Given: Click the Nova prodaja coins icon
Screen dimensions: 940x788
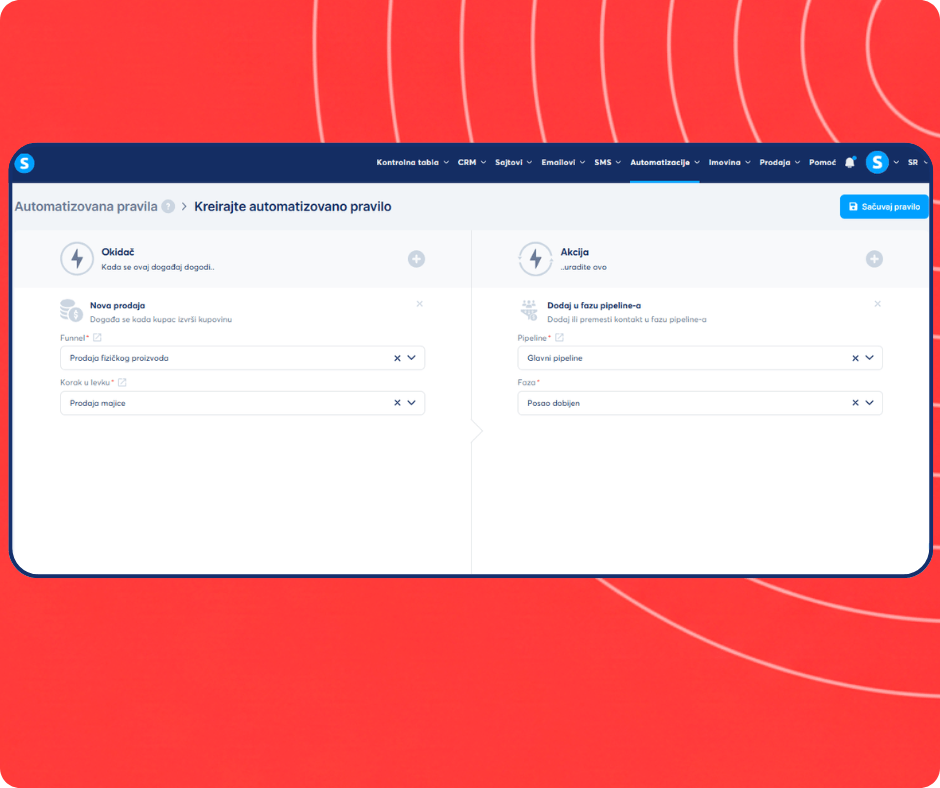Looking at the screenshot, I should [71, 310].
